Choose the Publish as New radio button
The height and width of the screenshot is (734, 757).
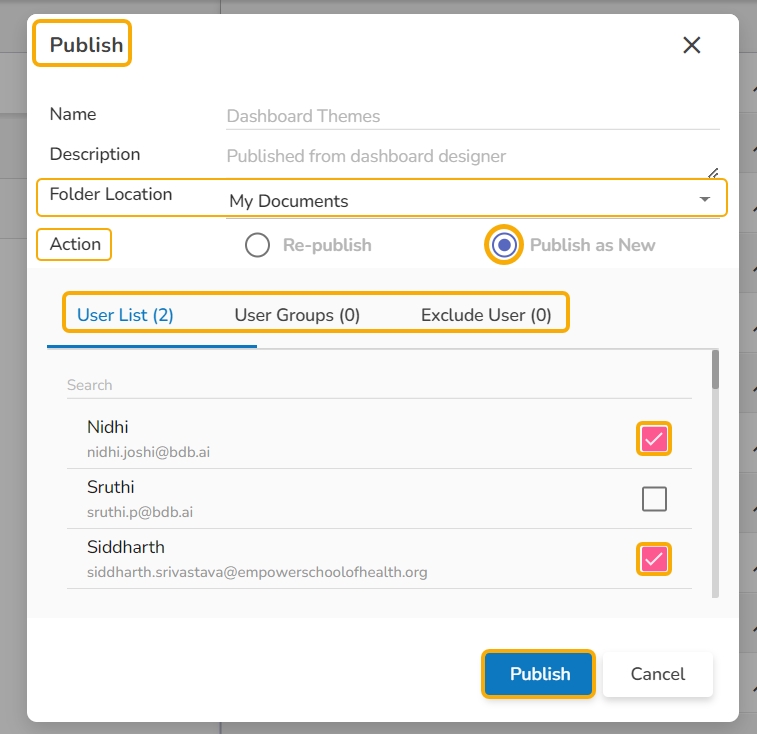(x=505, y=245)
